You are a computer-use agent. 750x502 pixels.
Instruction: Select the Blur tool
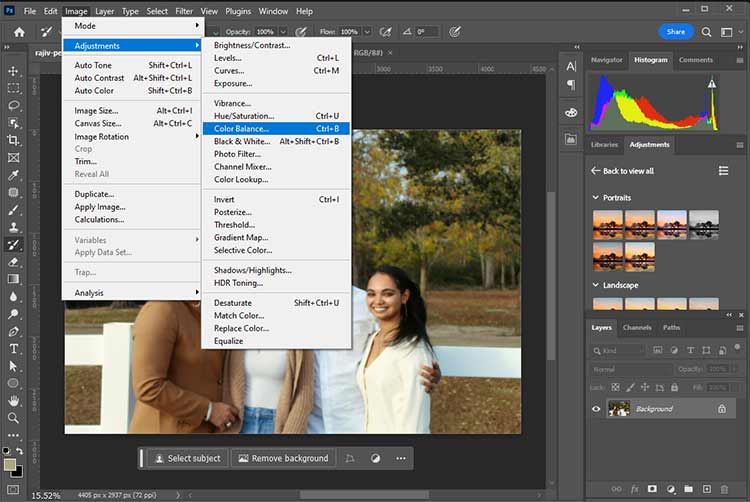(13, 296)
